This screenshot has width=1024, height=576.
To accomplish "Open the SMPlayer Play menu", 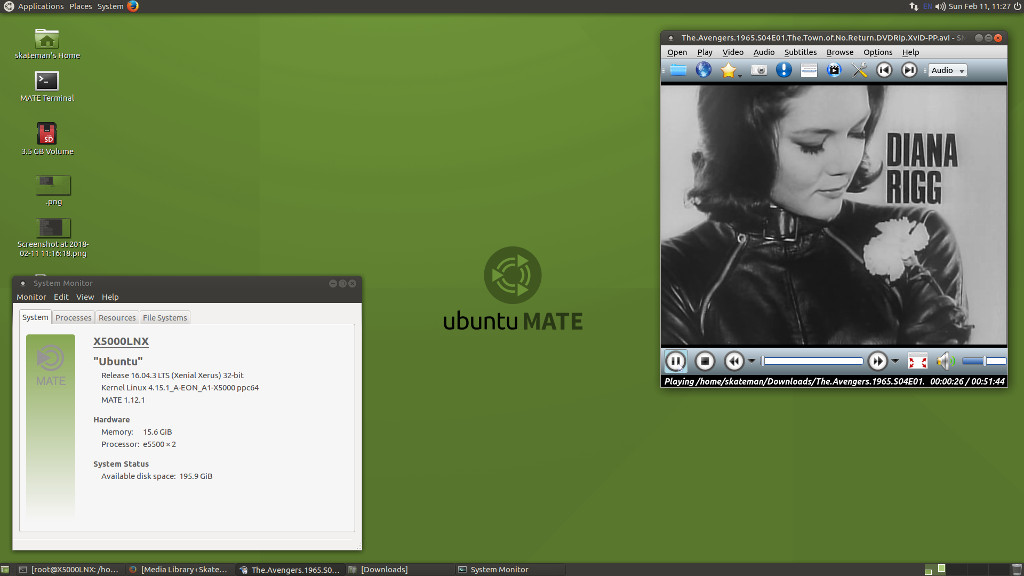I will click(705, 52).
